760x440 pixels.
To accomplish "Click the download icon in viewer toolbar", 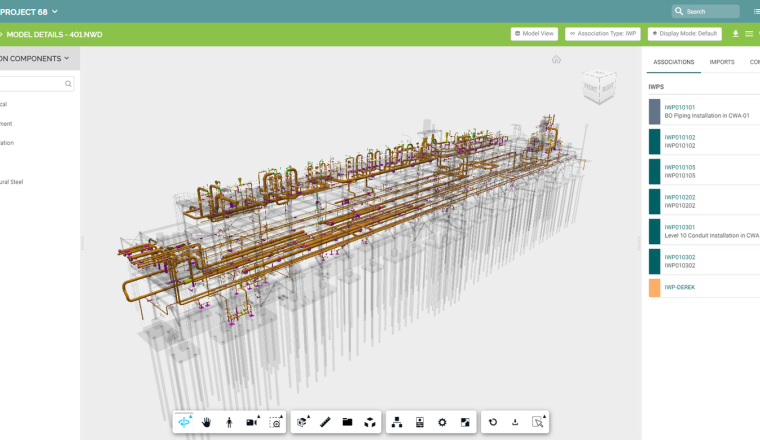I will 515,422.
